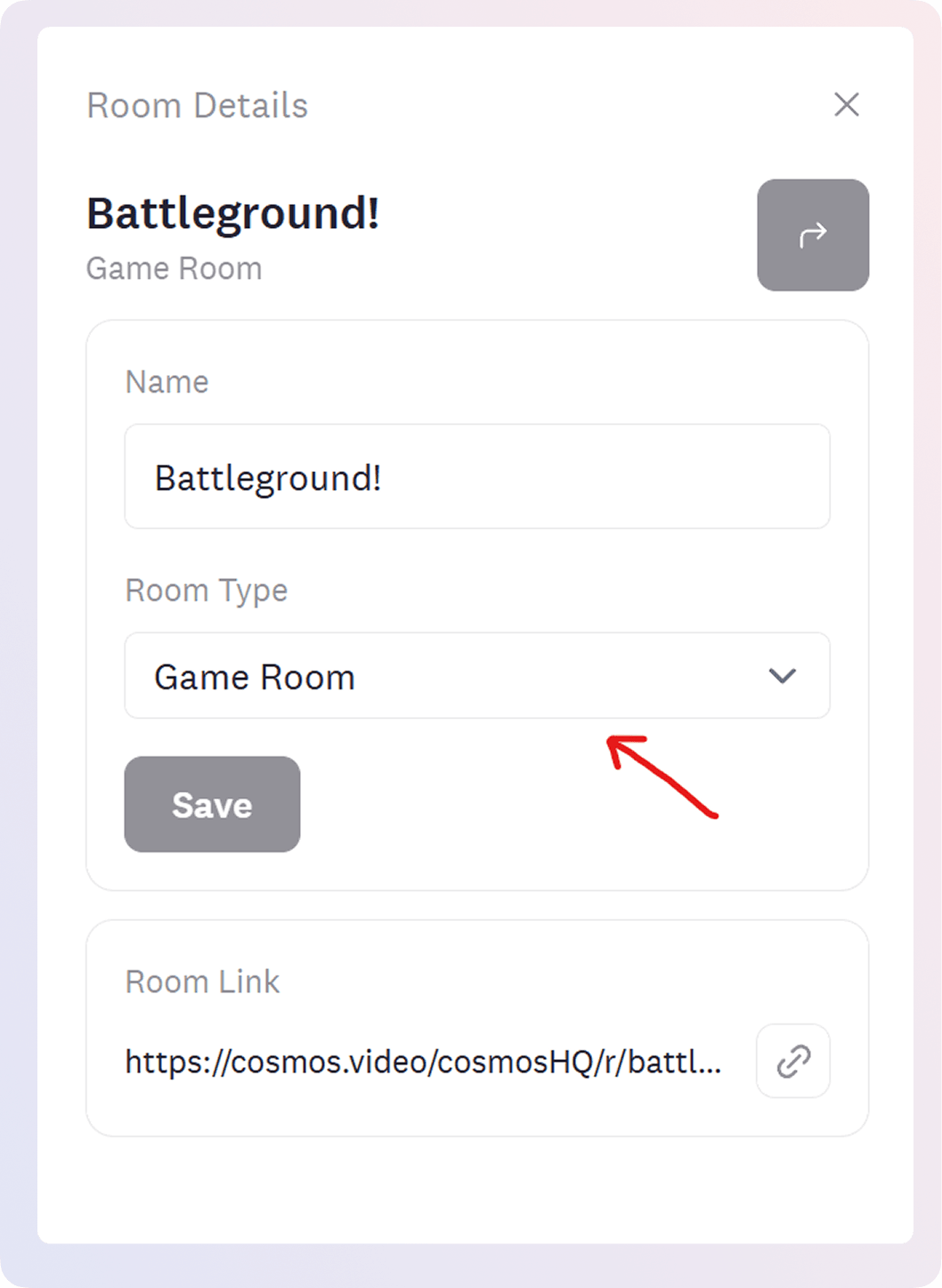Click the Game Room subtitle under the heading
Screen dimensions: 942x1288
pos(174,268)
